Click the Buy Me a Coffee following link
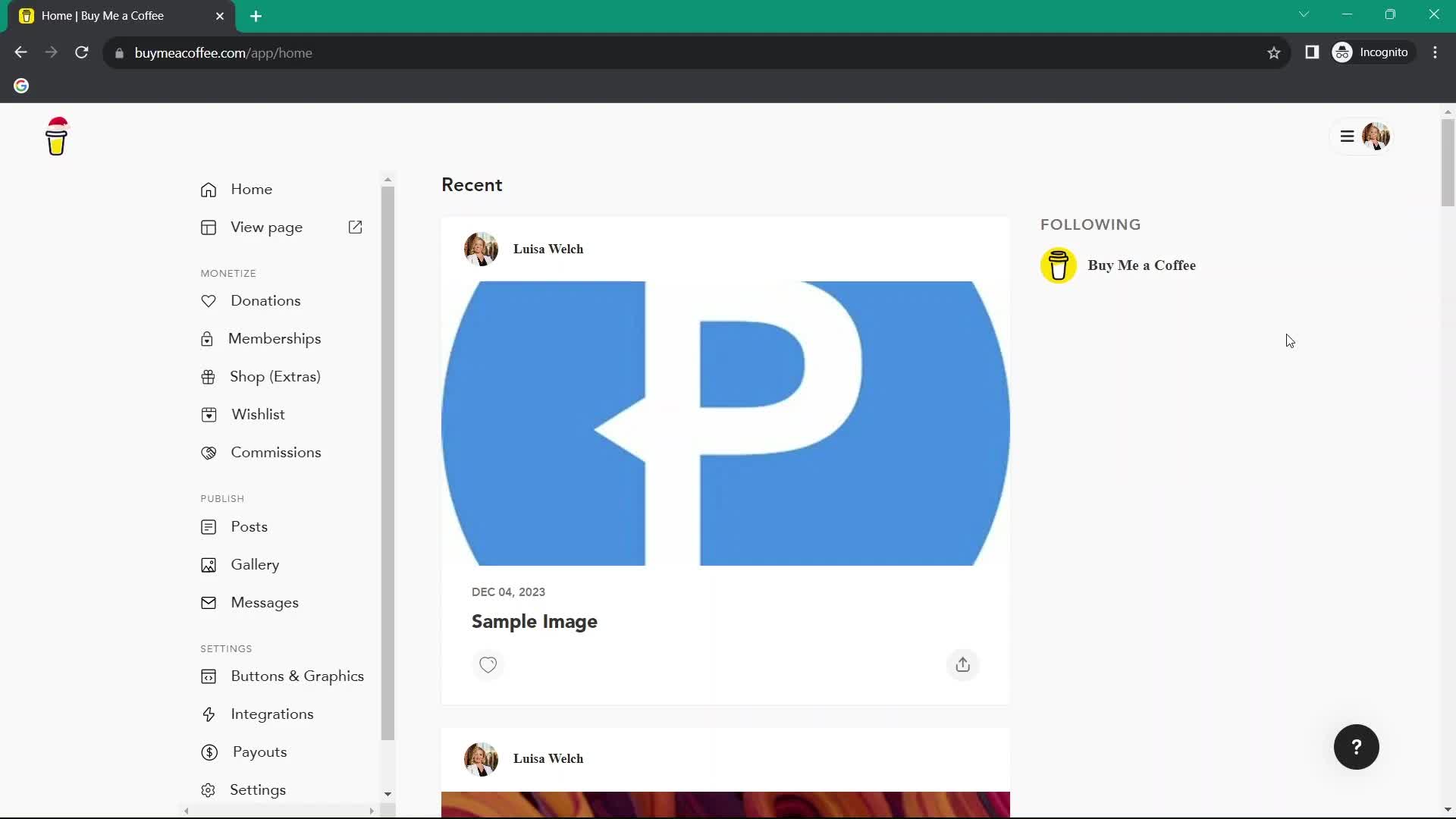1456x819 pixels. 1143,265
